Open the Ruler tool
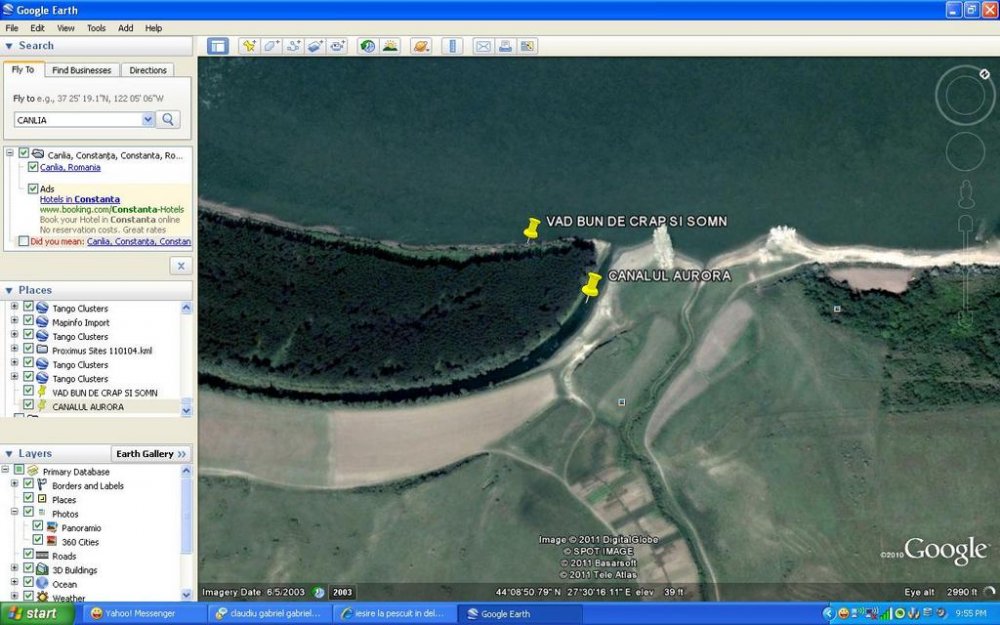The height and width of the screenshot is (625, 1000). point(452,46)
